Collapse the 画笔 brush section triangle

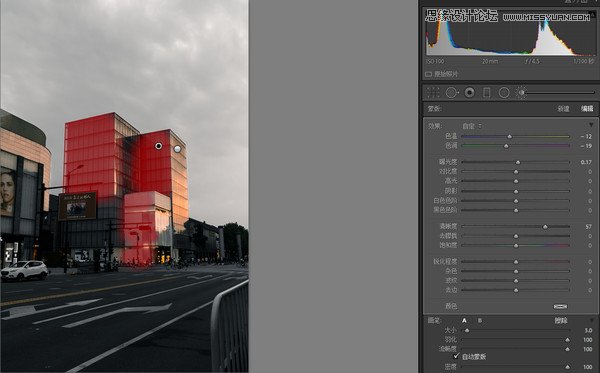tap(592, 320)
